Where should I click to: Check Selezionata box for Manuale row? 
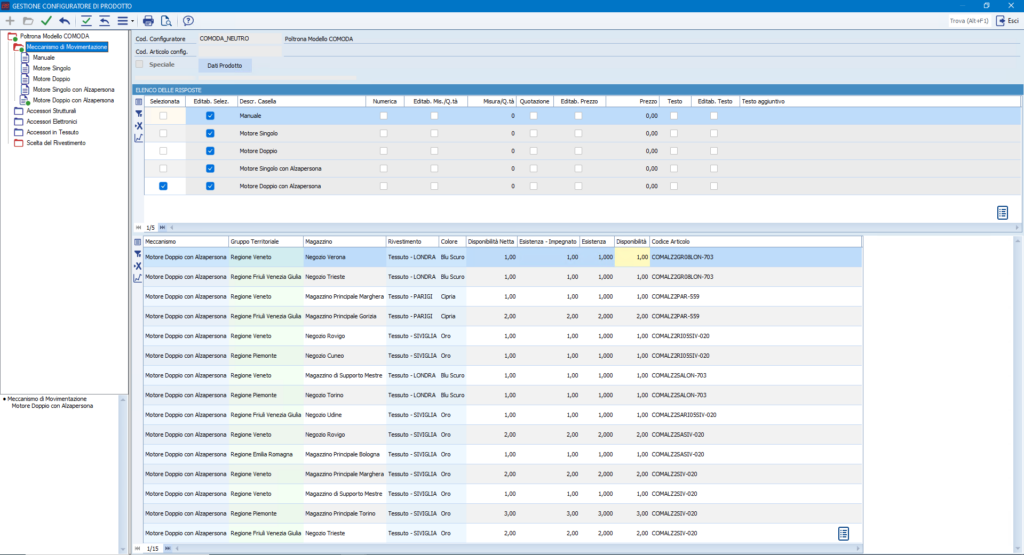163,116
